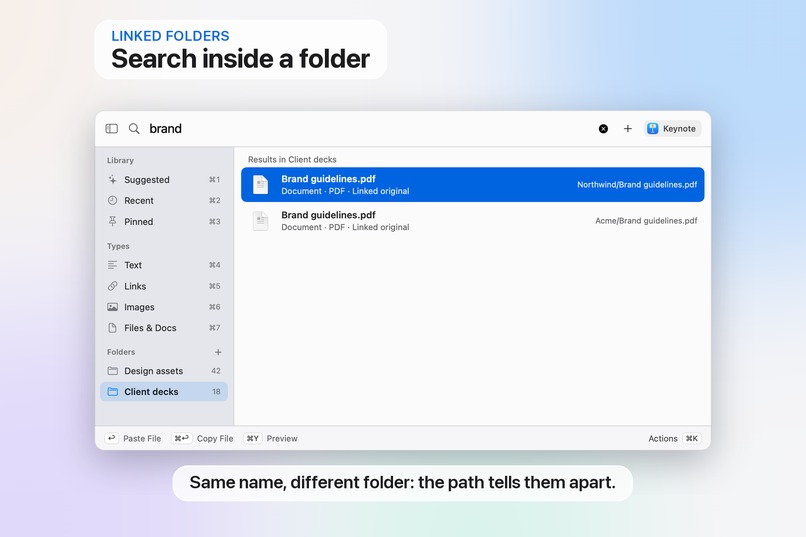Screen dimensions: 806x537
Task: Open the Suggested library section
Action: [164, 180]
